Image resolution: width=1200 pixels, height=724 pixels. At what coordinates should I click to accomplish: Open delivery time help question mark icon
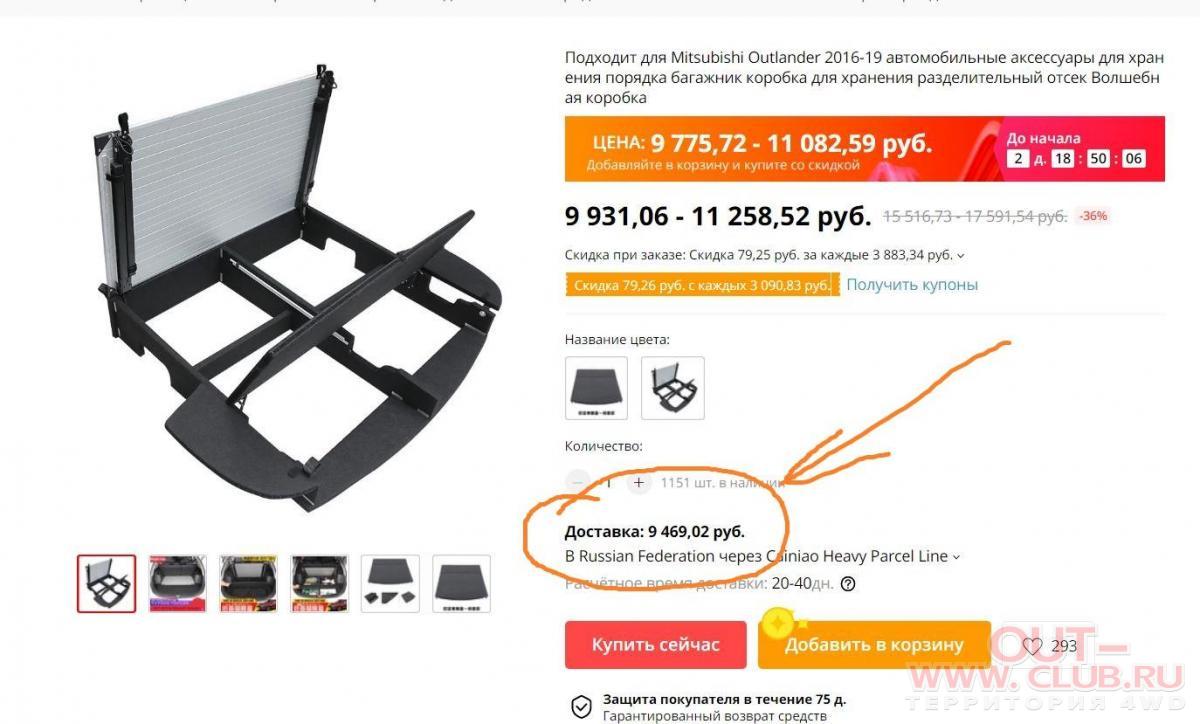point(848,584)
